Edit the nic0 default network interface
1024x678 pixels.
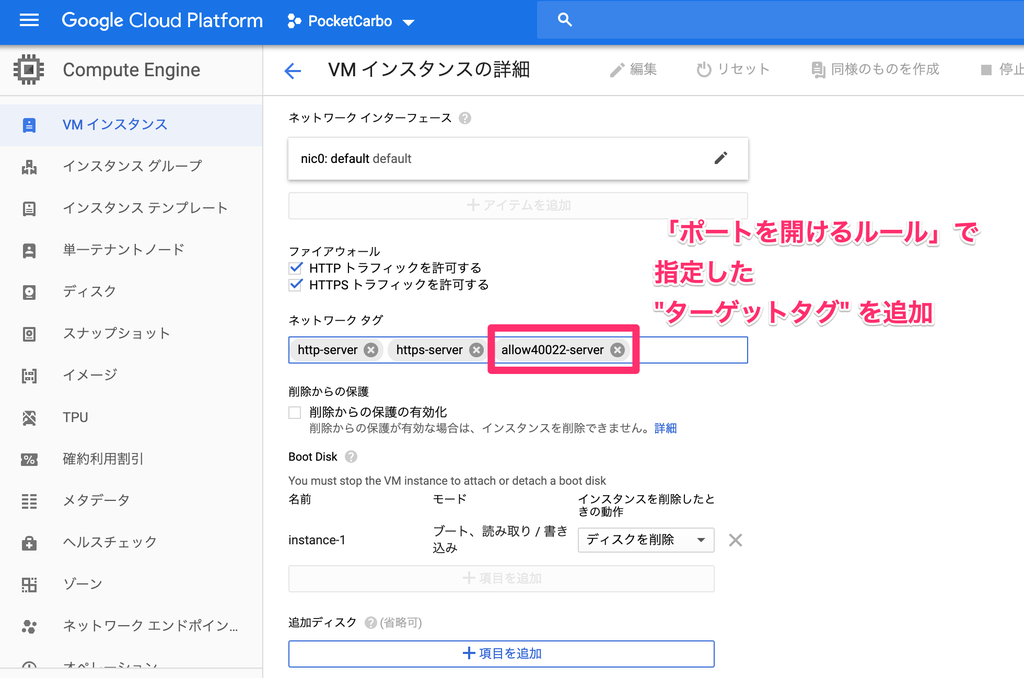[x=720, y=158]
